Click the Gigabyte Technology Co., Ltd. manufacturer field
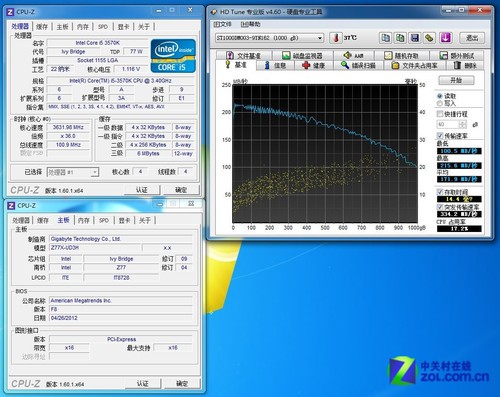Image resolution: width=500 pixels, height=397 pixels. point(121,239)
